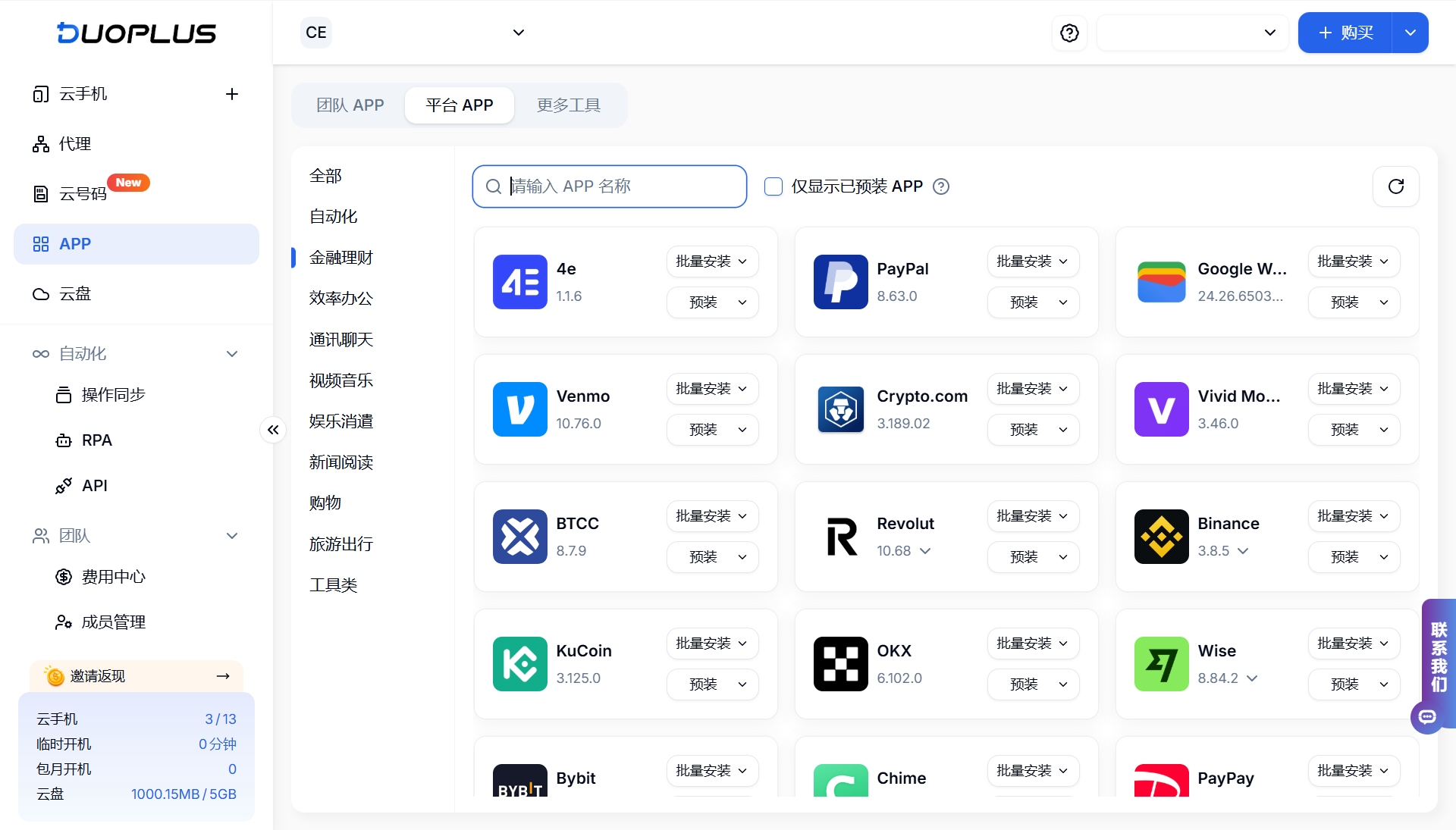Image resolution: width=1456 pixels, height=830 pixels.
Task: Open the chat support bubble icon
Action: click(x=1427, y=716)
